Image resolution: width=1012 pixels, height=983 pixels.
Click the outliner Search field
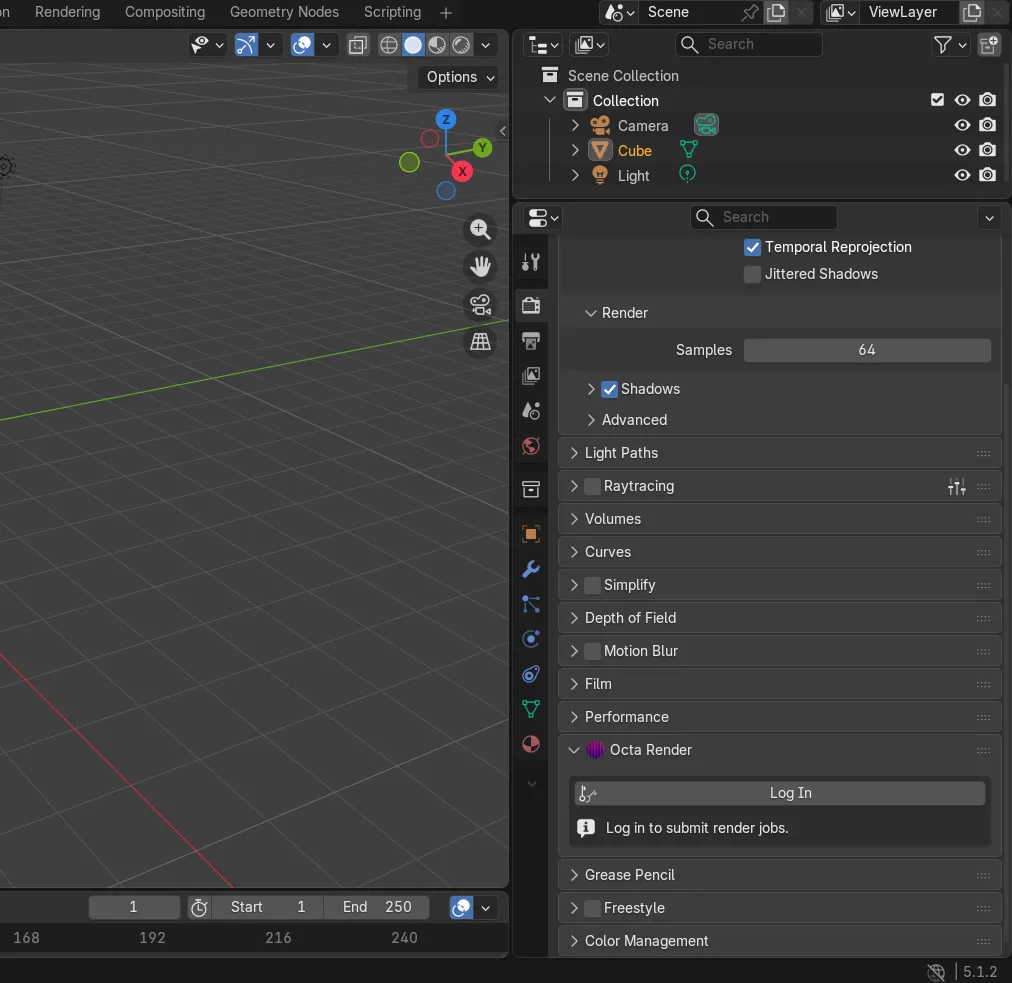pos(749,45)
